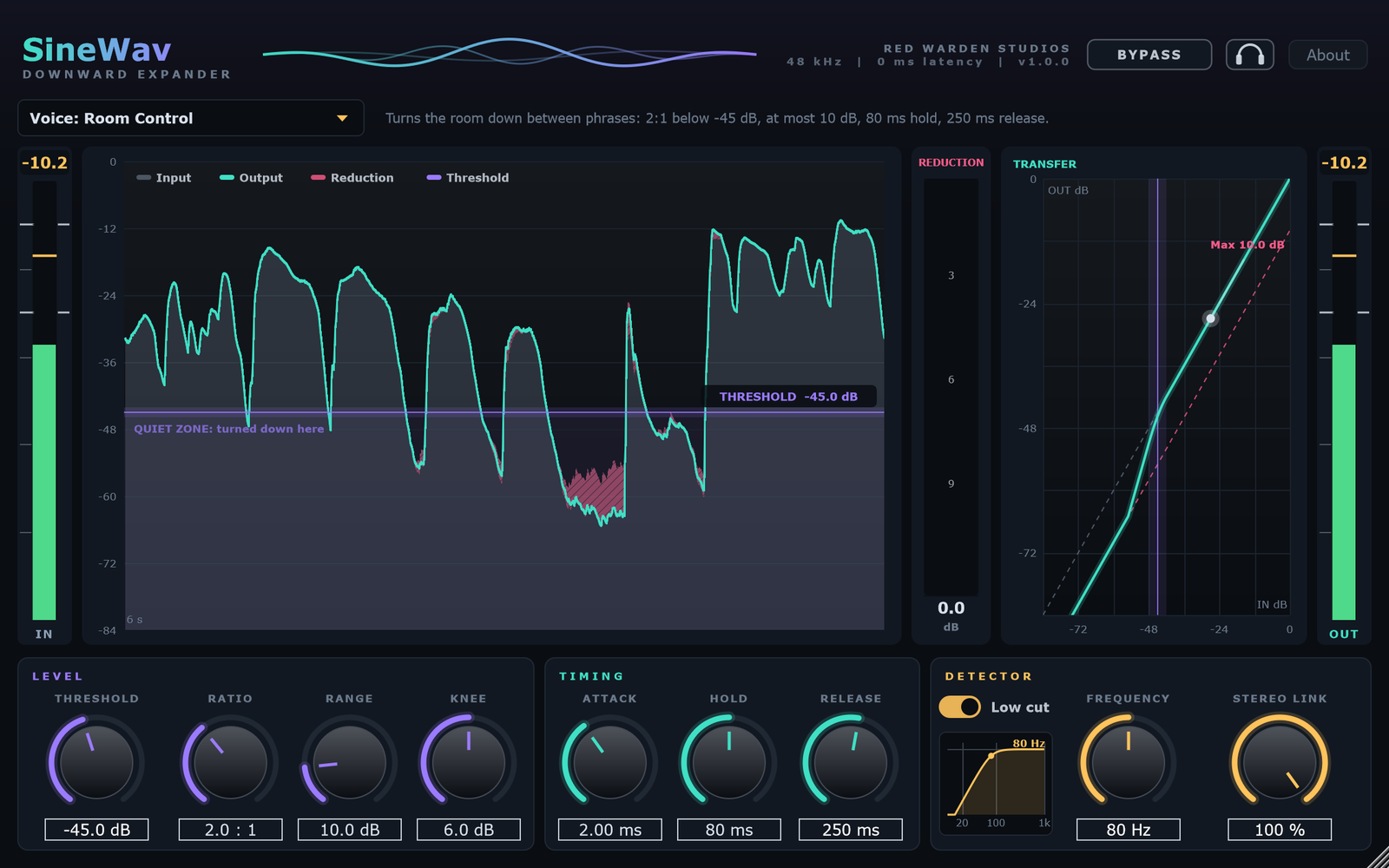
Task: Click the -45.0 dB threshold value field
Action: [x=96, y=830]
